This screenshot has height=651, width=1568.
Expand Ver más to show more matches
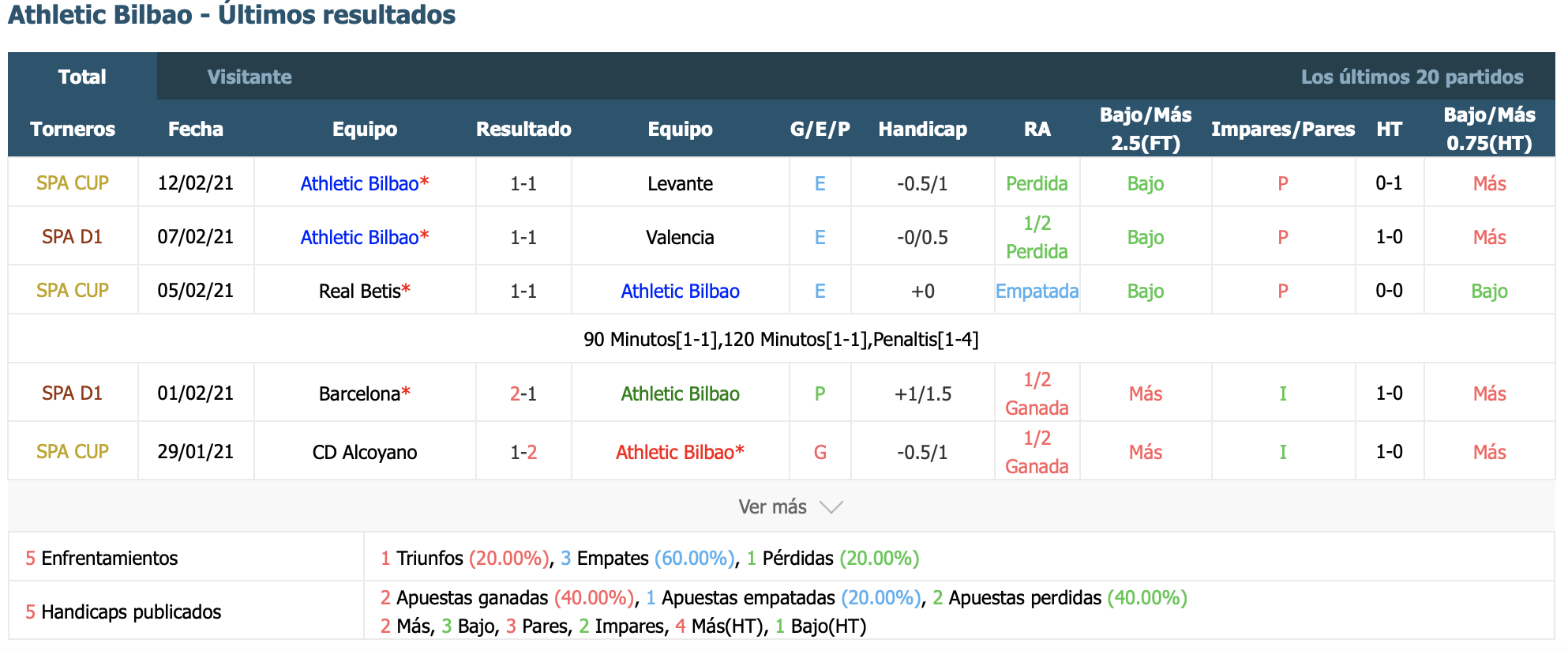[x=773, y=506]
